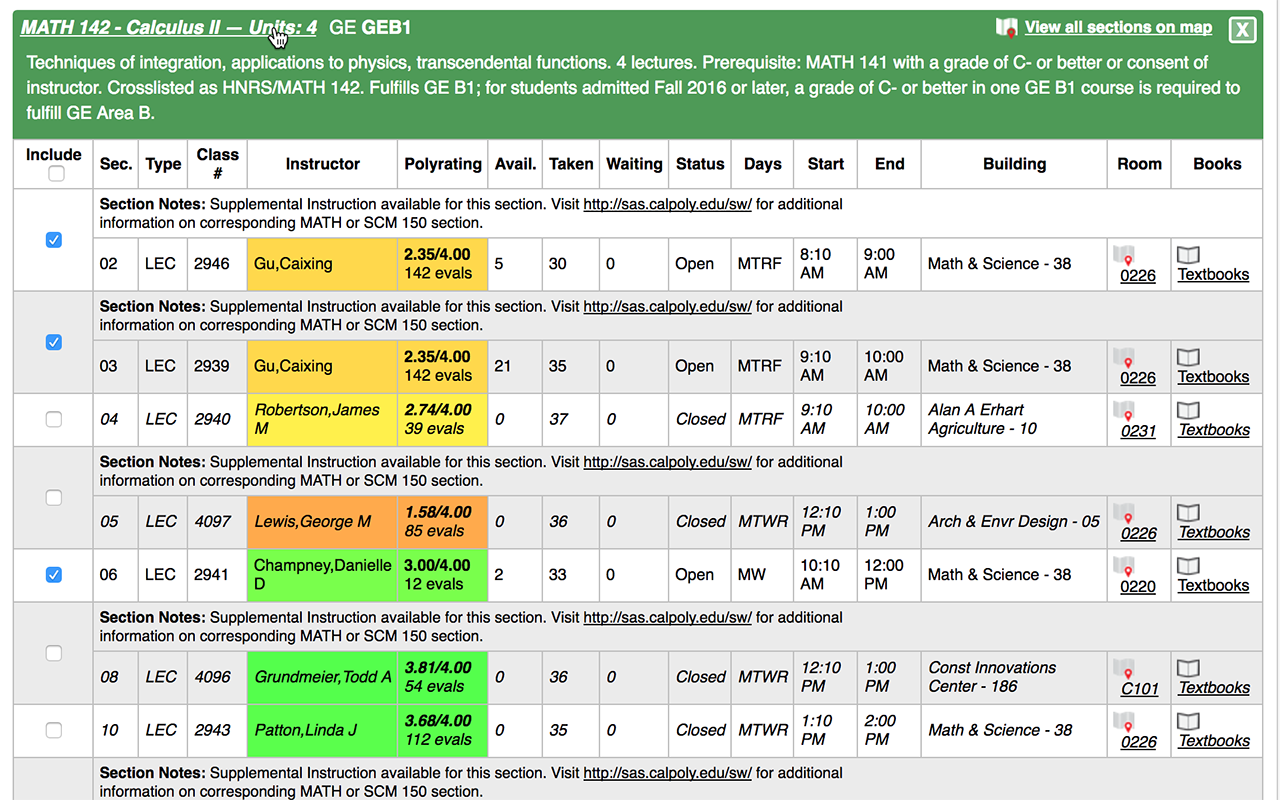
Task: Click map pin icon for section 04 room
Action: point(1125,411)
